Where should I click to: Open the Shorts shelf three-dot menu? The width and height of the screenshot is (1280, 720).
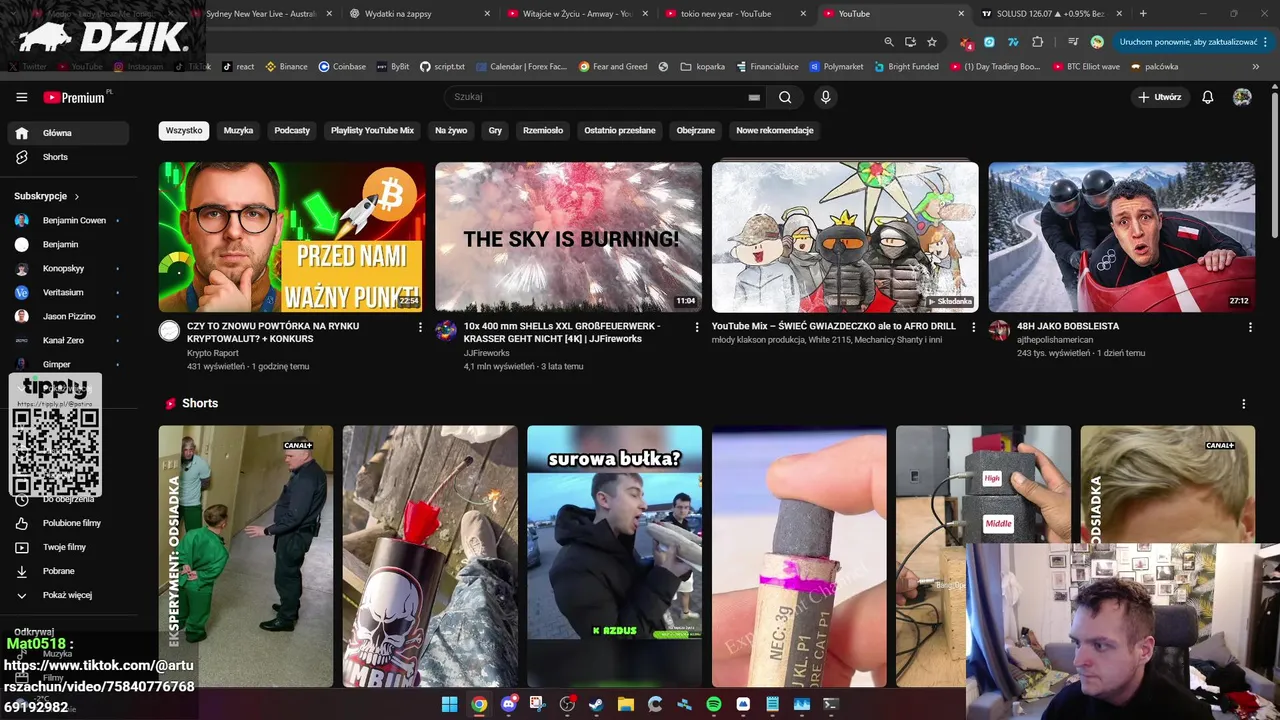(1244, 404)
